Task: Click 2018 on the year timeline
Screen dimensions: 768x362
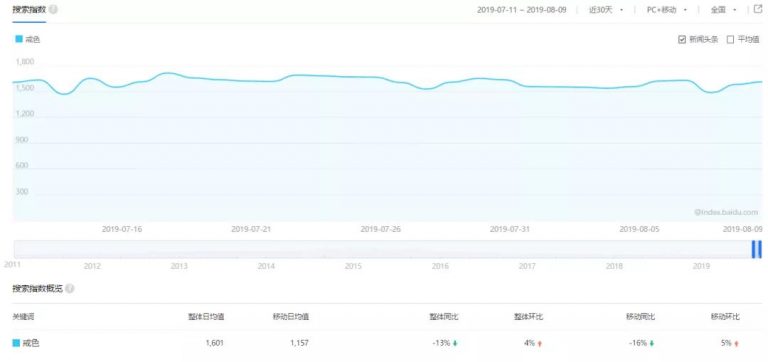Action: click(x=614, y=266)
